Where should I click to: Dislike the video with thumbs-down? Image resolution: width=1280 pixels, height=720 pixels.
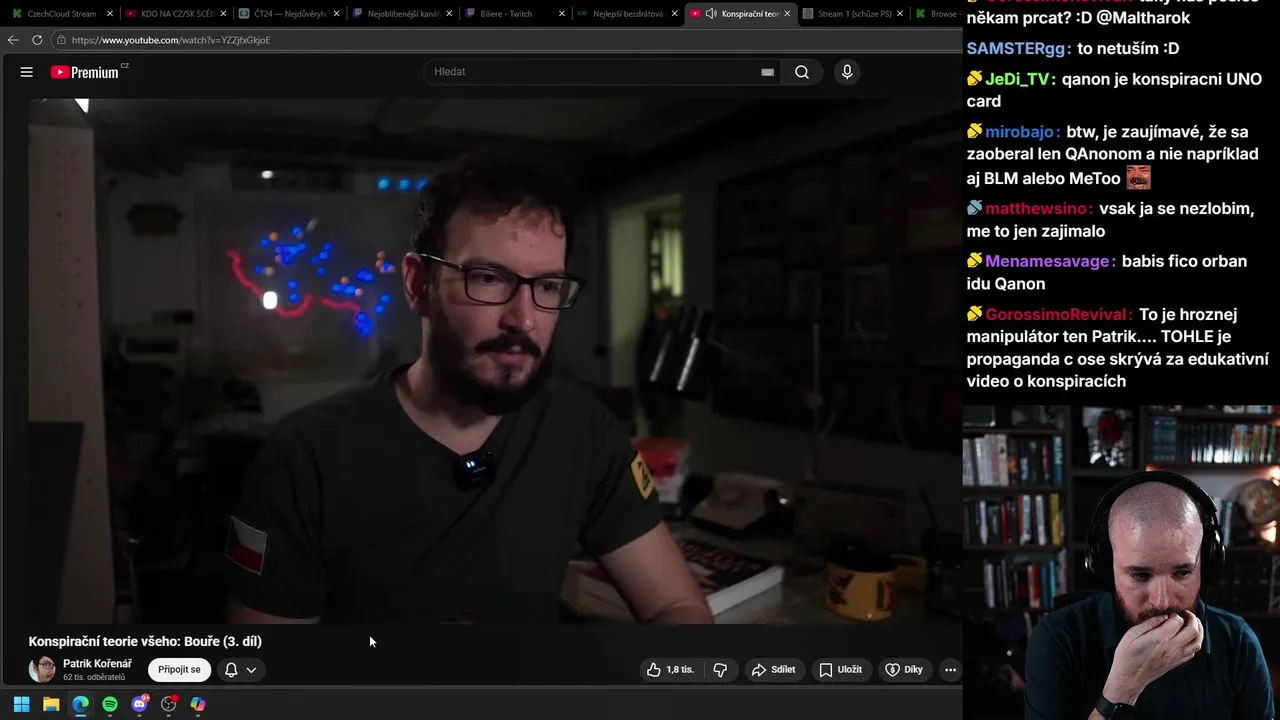tap(720, 670)
